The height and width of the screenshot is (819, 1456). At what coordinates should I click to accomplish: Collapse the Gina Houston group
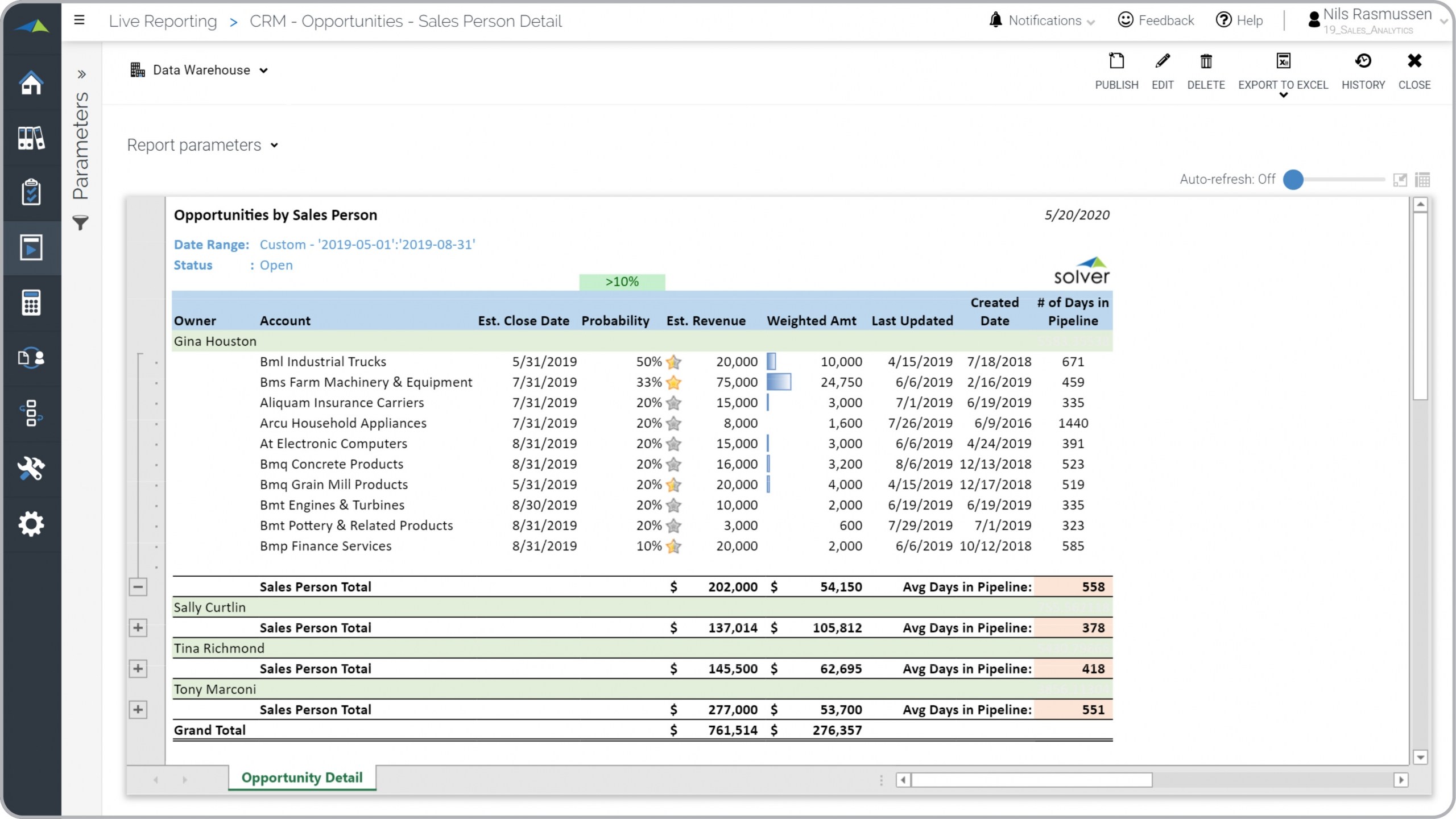[x=138, y=587]
